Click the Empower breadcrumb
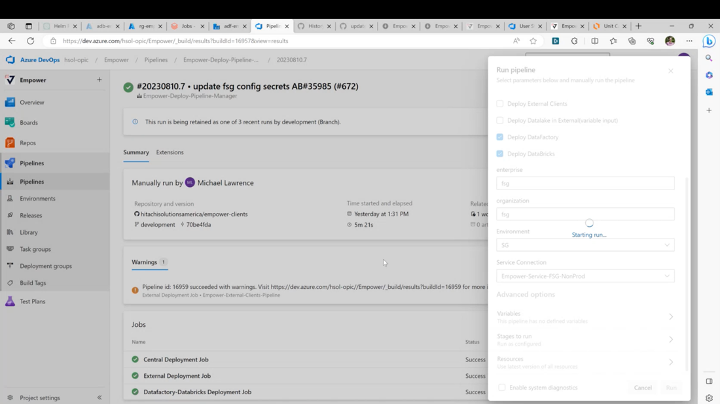Viewport: 720px width, 404px height. point(116,60)
